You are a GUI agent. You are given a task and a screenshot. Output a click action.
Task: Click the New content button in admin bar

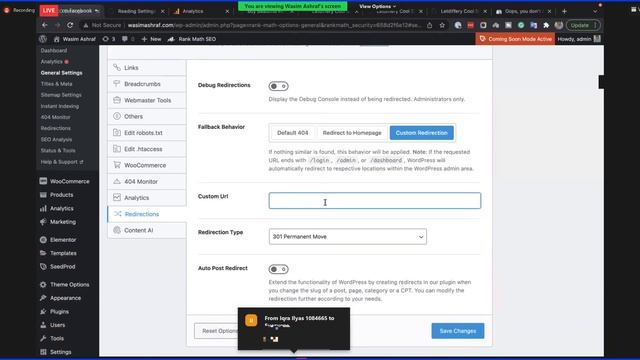click(x=151, y=39)
